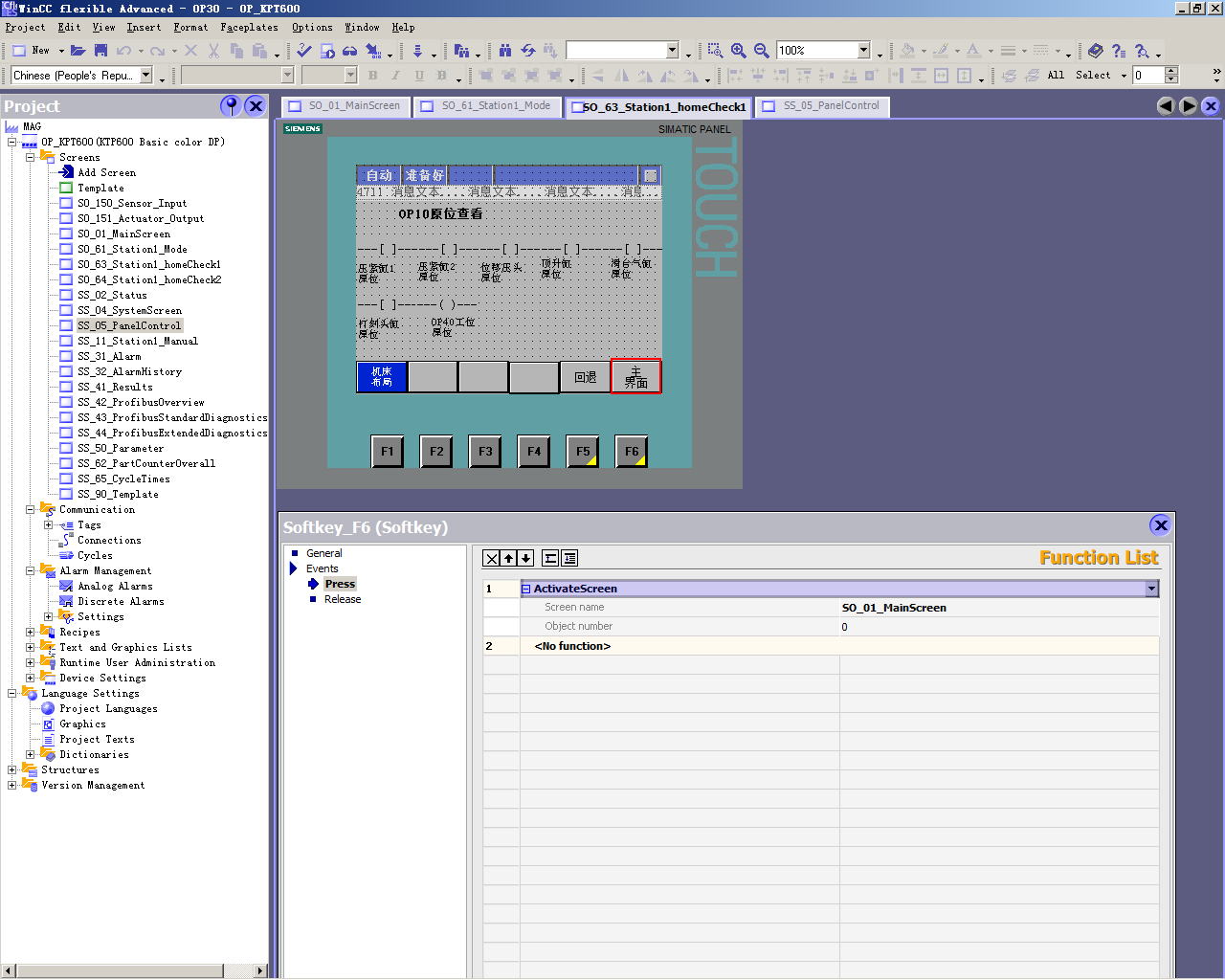Open the zoom percentage dropdown
The width and height of the screenshot is (1225, 980).
coord(863,50)
